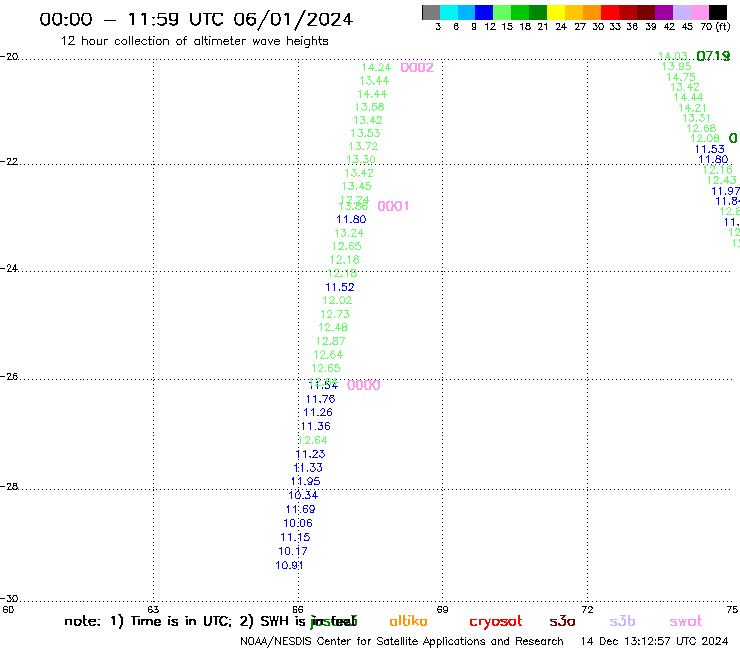Click latitude axis label -28
The image size is (740, 650).
click(x=9, y=486)
